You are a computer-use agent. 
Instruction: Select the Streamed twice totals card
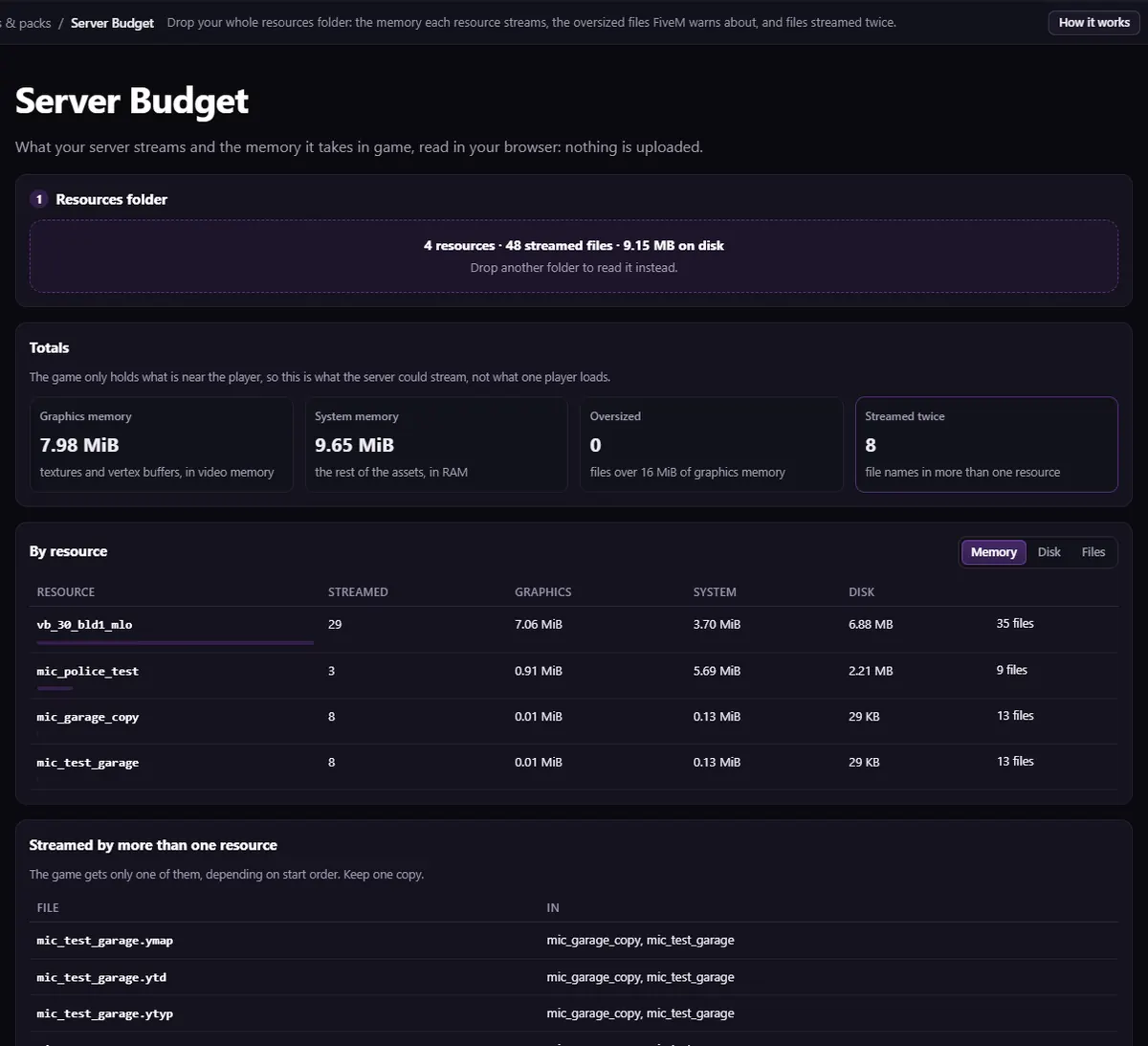[x=986, y=445]
